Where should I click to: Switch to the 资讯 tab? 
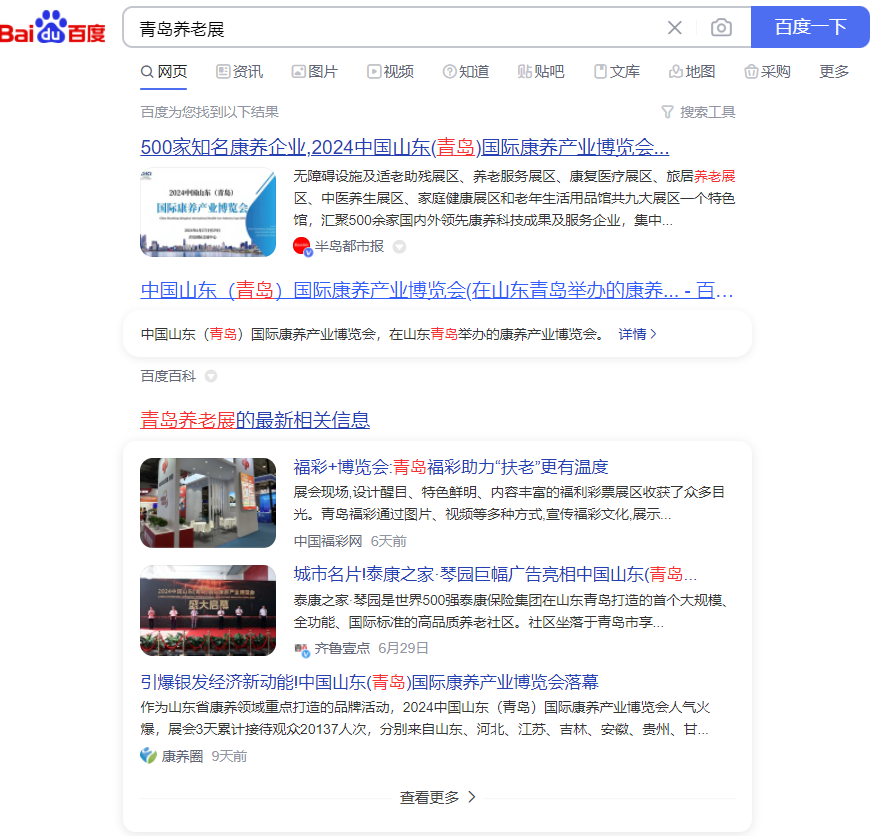238,72
